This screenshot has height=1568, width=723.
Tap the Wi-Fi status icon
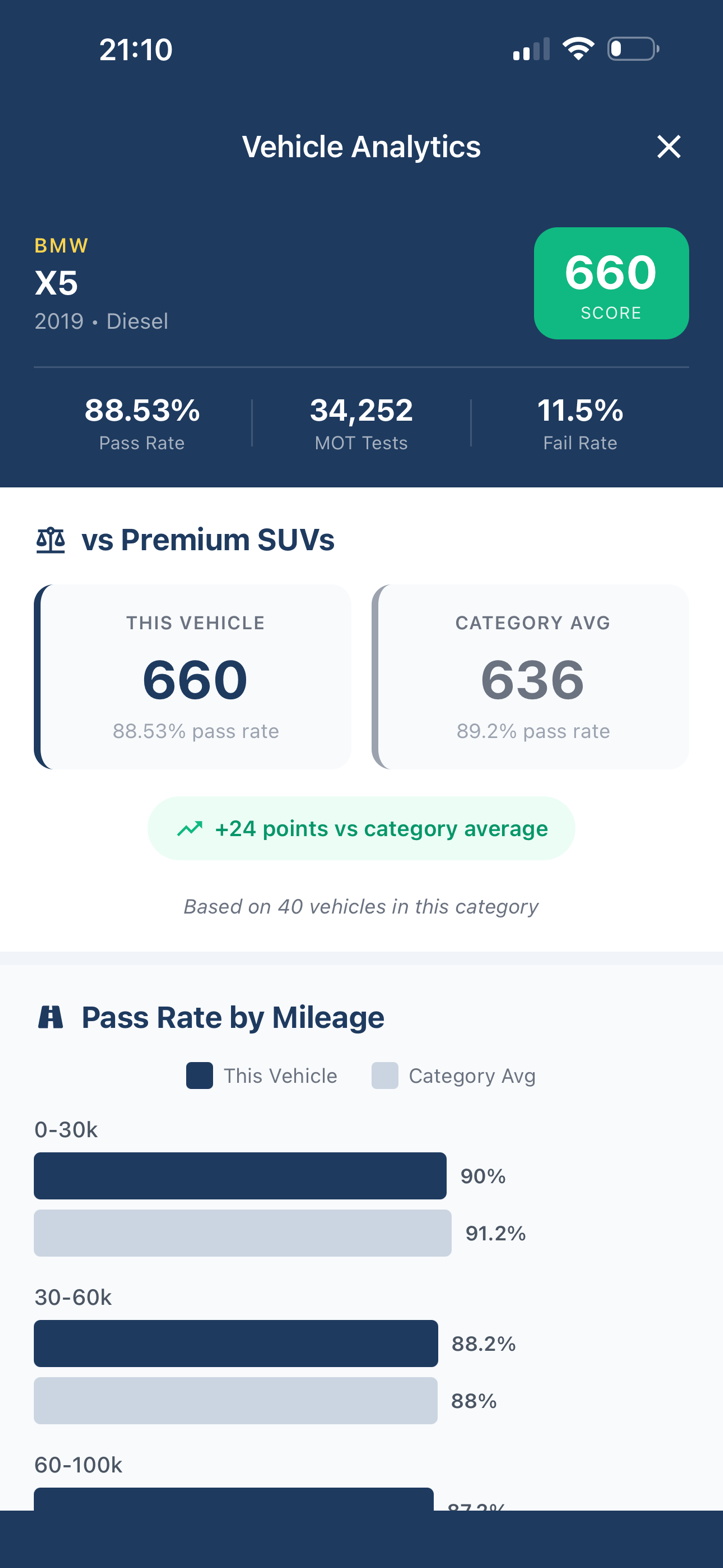pos(579,48)
